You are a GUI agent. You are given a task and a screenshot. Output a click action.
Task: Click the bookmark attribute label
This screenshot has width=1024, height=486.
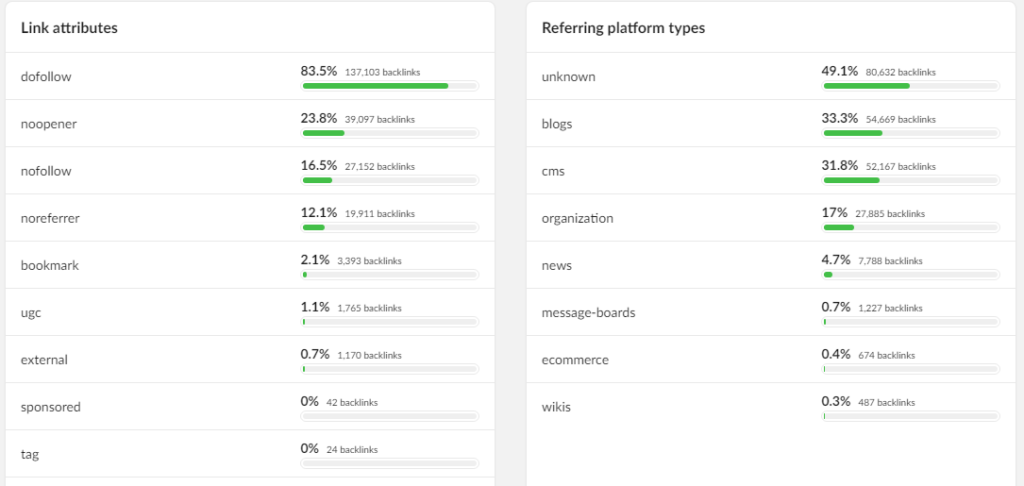[50, 265]
